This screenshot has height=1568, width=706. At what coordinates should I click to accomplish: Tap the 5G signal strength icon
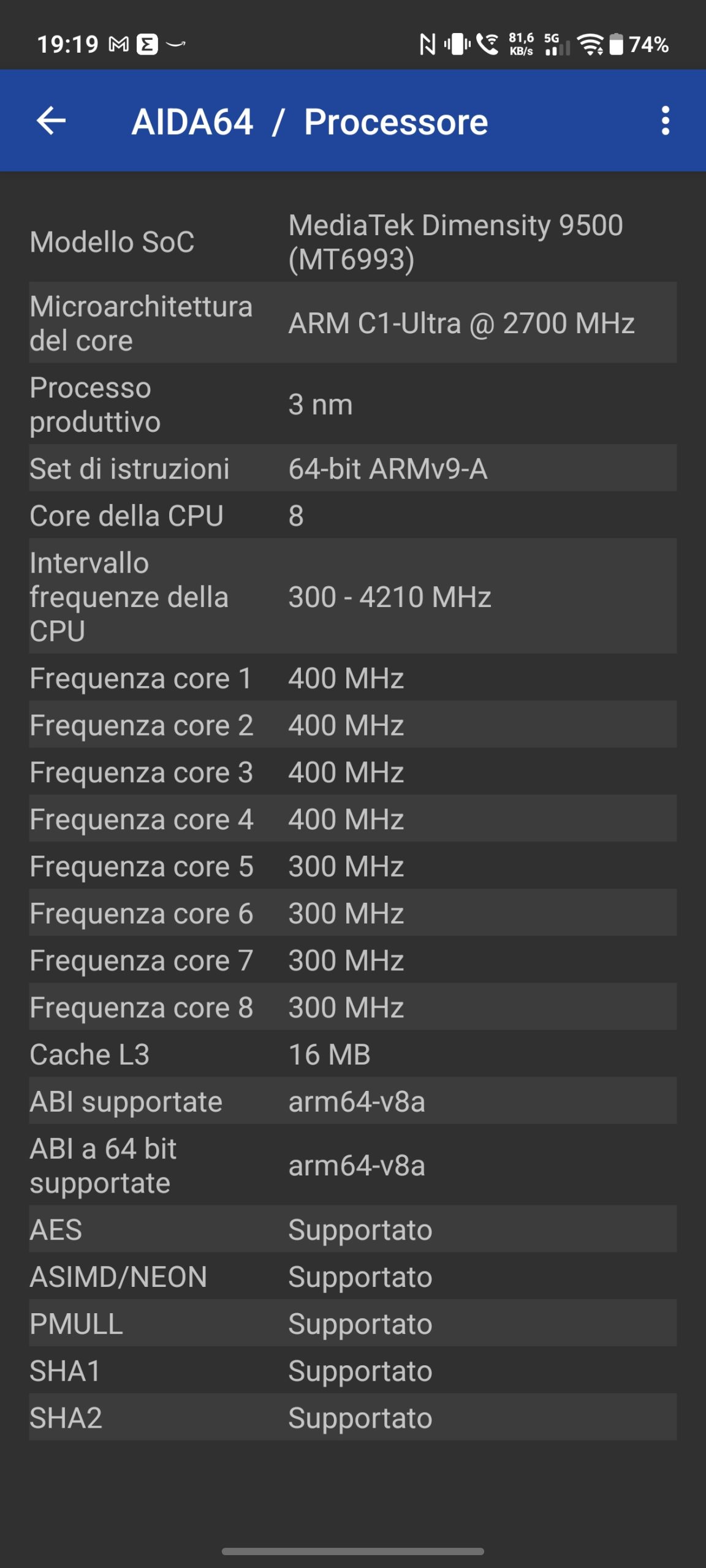coord(556,45)
